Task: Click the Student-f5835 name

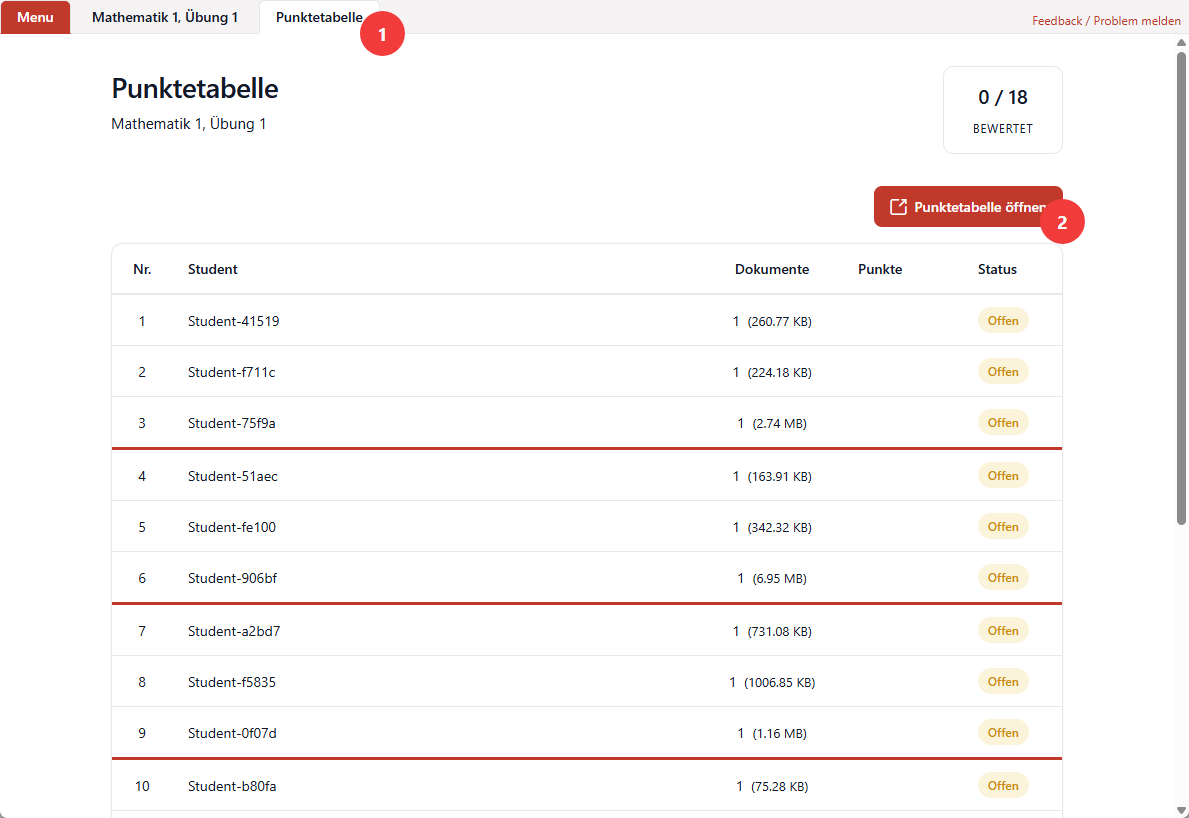Action: (232, 682)
